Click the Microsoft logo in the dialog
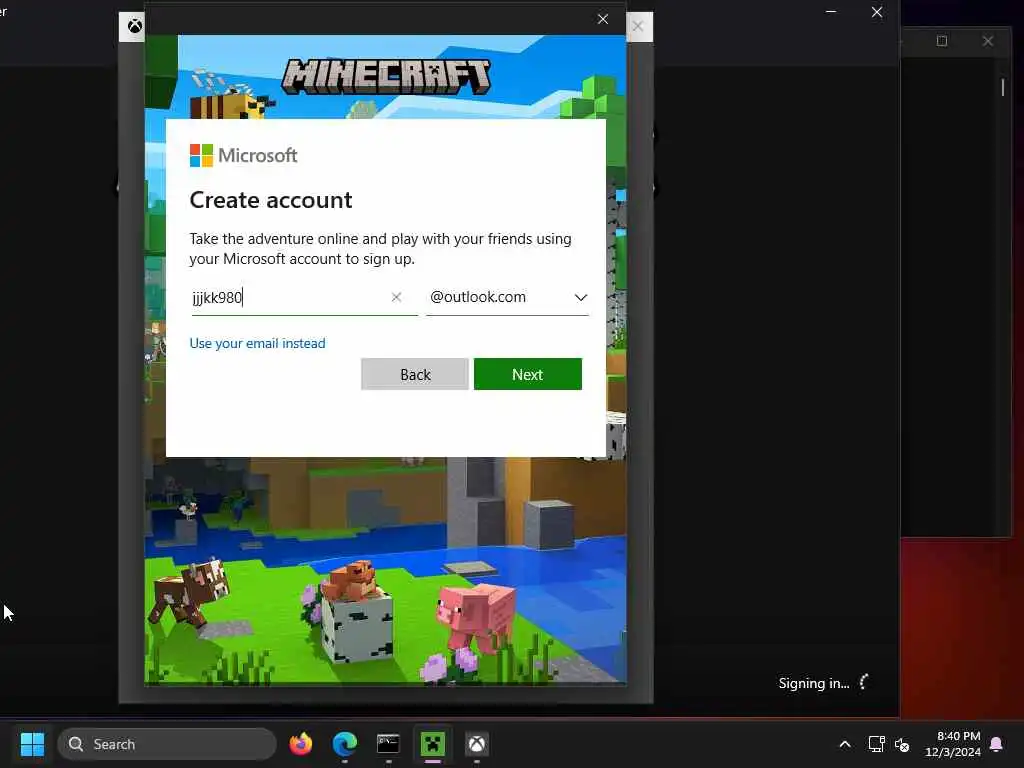This screenshot has height=768, width=1024. click(243, 155)
